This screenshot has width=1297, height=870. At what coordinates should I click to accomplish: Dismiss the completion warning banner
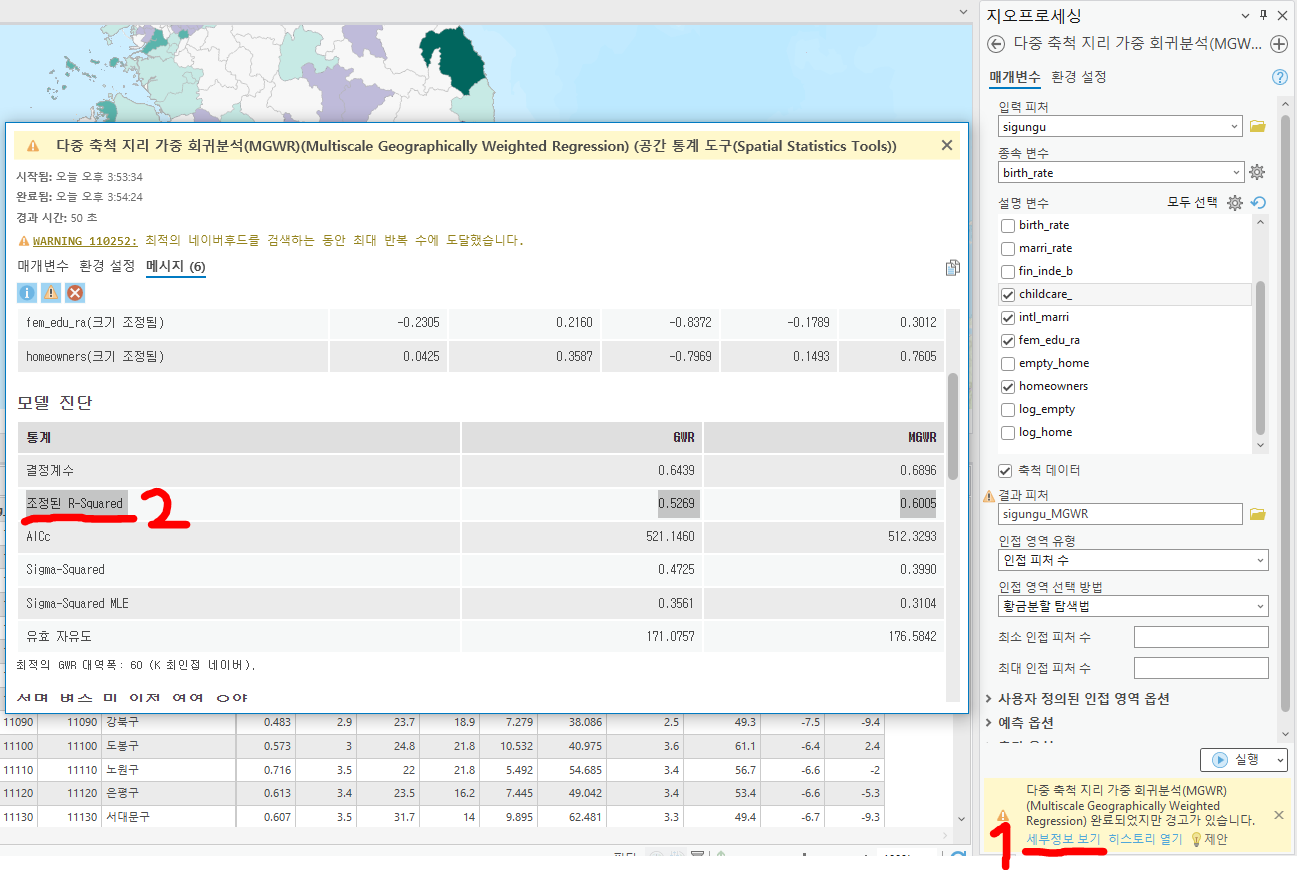point(1278,815)
